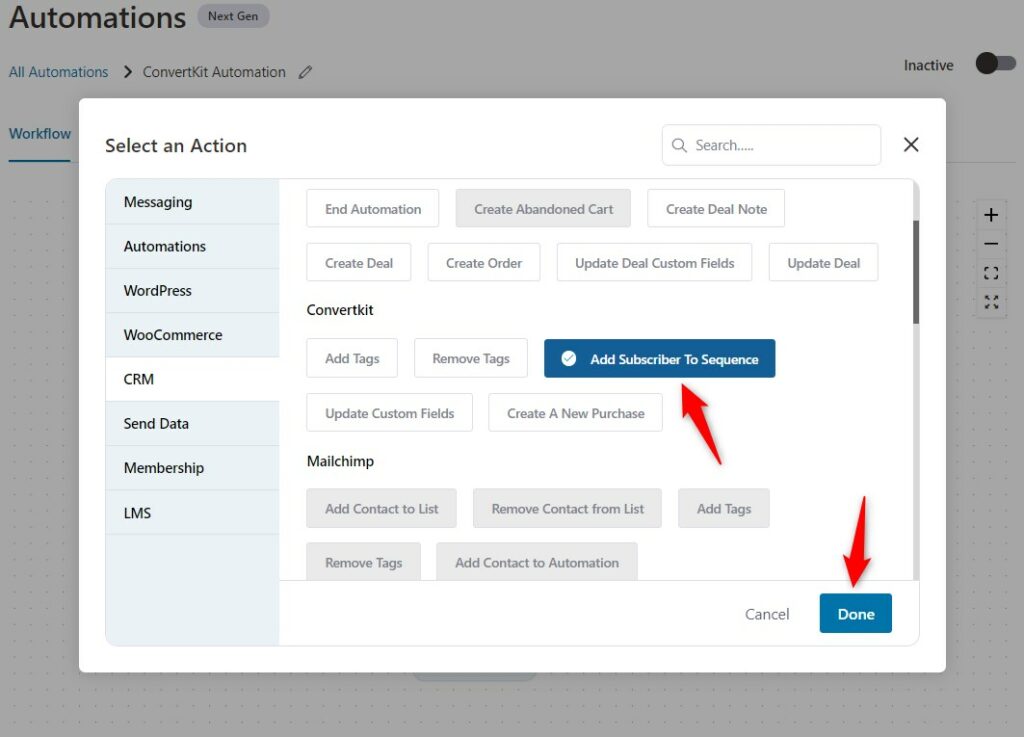The height and width of the screenshot is (737, 1024).
Task: Go back to All Automations
Action: 58,72
